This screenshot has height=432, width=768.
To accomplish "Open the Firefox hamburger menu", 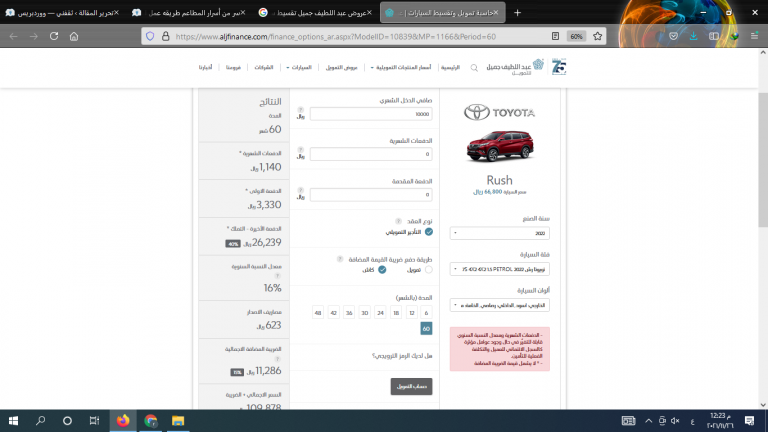I will click(x=754, y=36).
